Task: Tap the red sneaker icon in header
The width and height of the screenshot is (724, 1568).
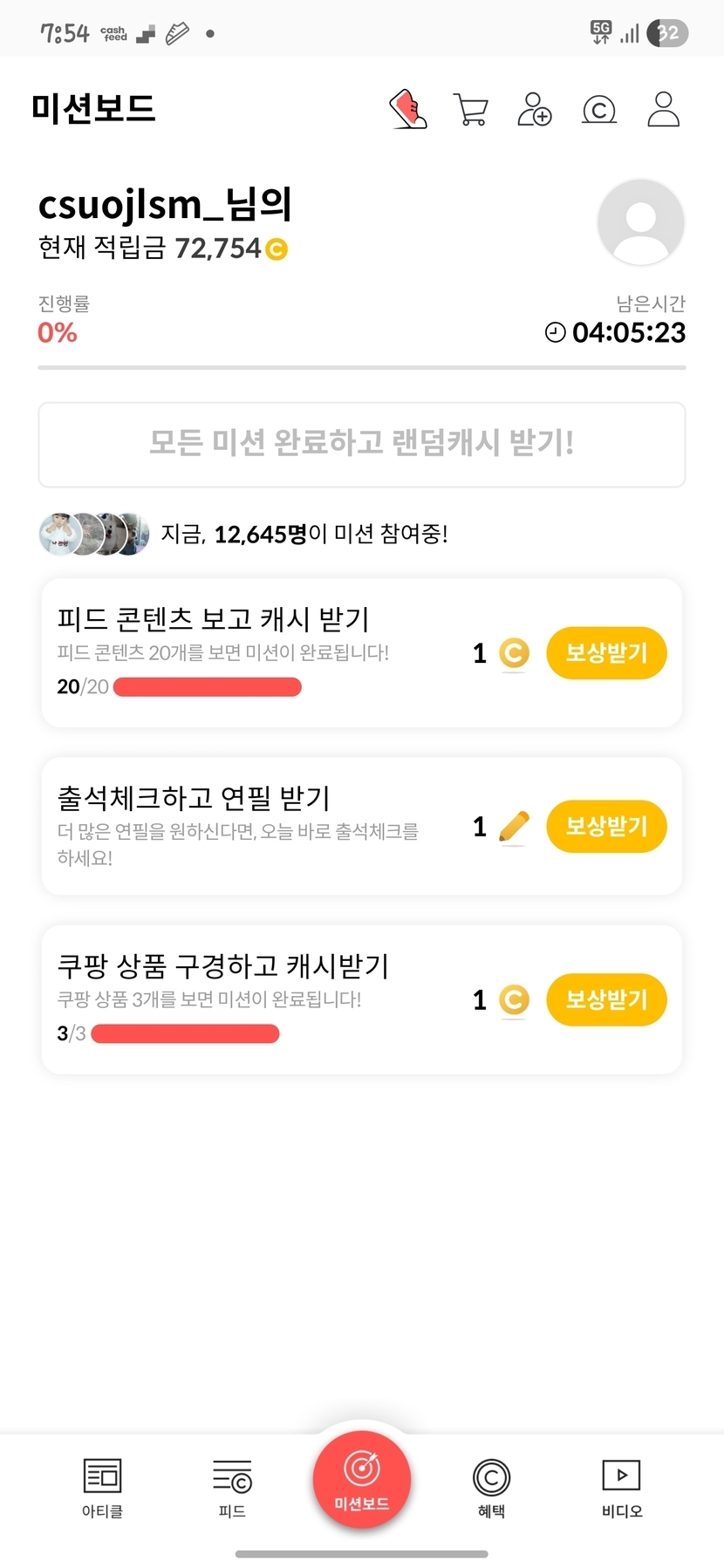Action: (407, 109)
